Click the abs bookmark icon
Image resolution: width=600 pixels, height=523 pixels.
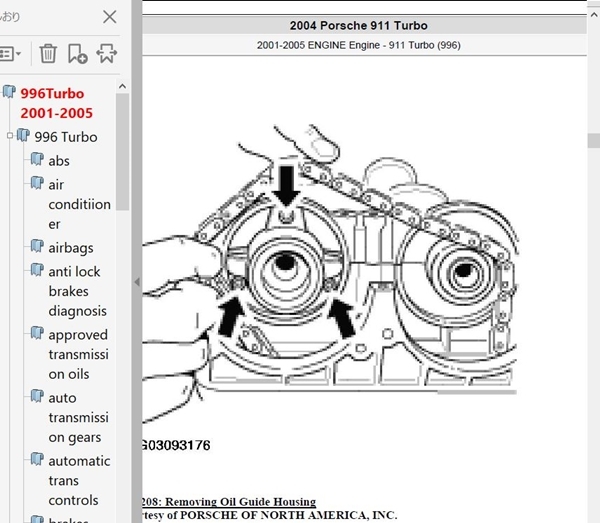point(37,159)
